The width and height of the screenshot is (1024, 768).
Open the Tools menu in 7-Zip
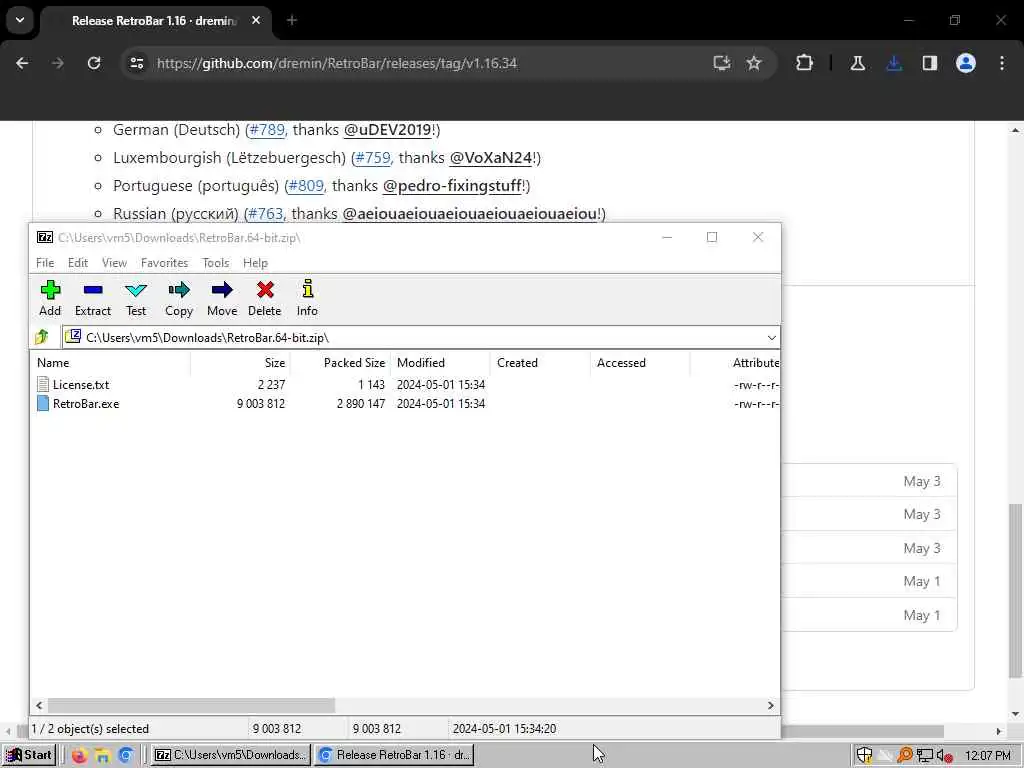(216, 263)
